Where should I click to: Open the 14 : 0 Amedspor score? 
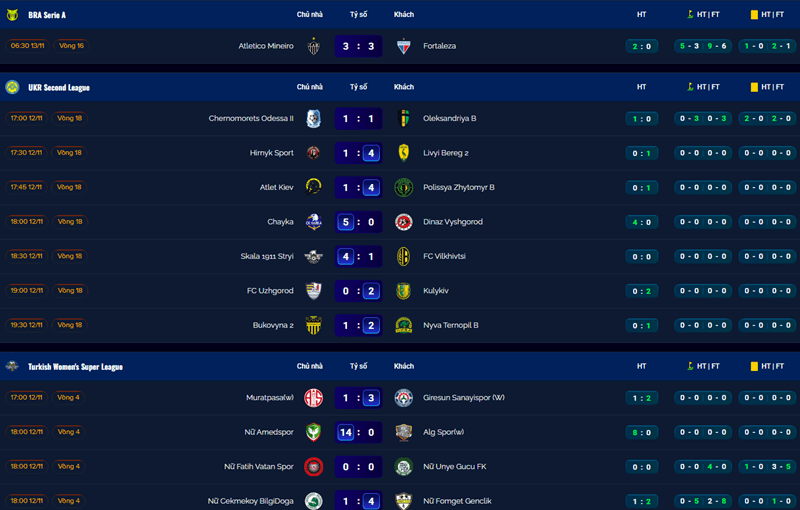pos(358,433)
